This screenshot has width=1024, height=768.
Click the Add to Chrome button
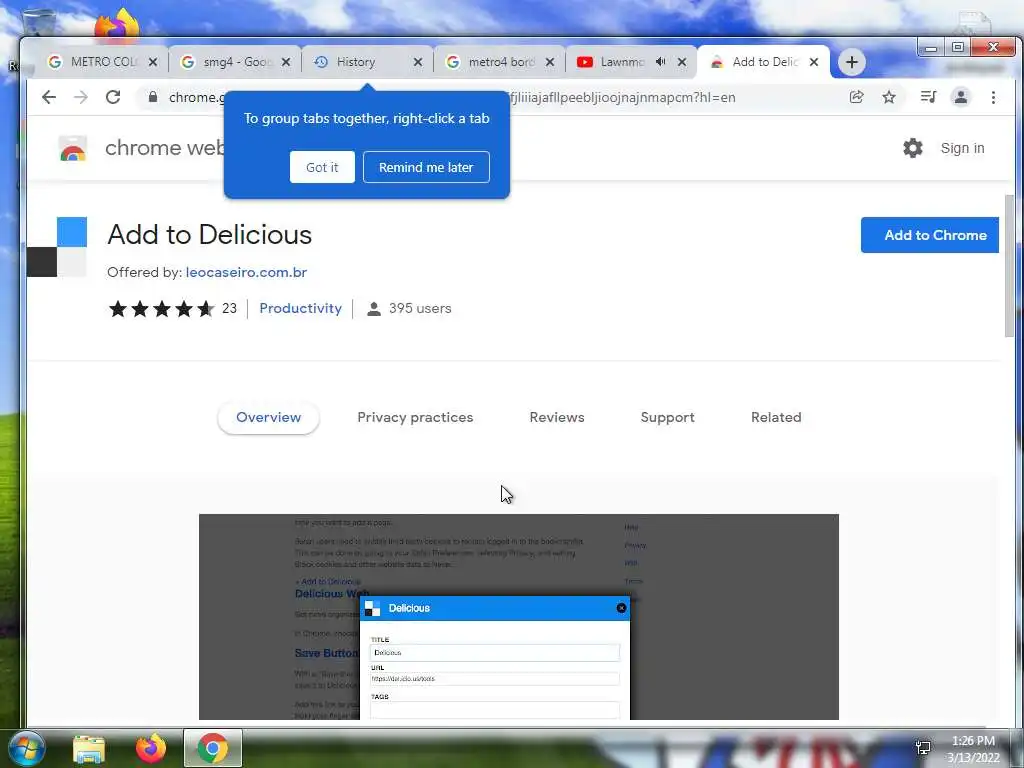click(930, 235)
